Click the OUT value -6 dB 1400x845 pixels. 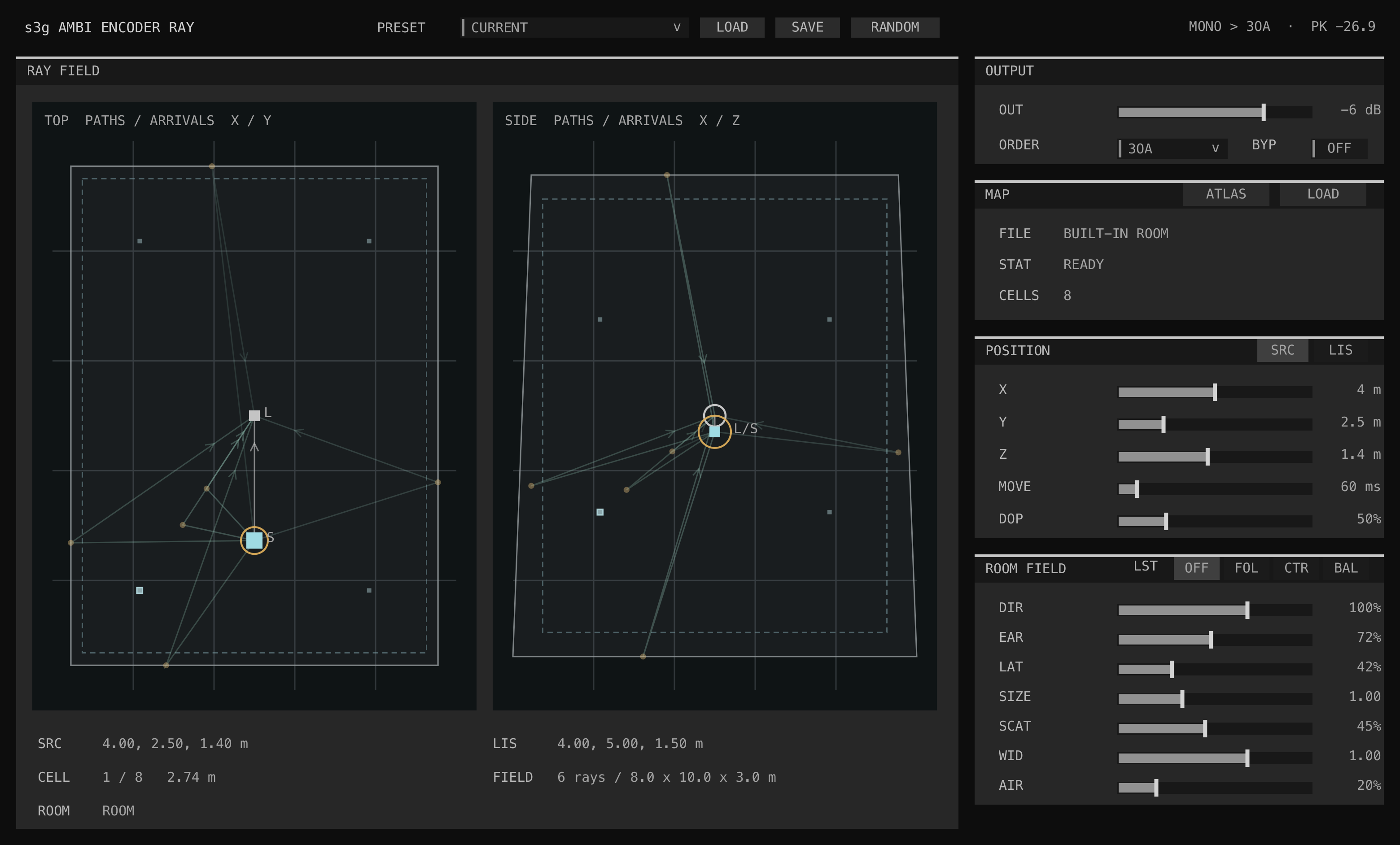tap(1360, 109)
